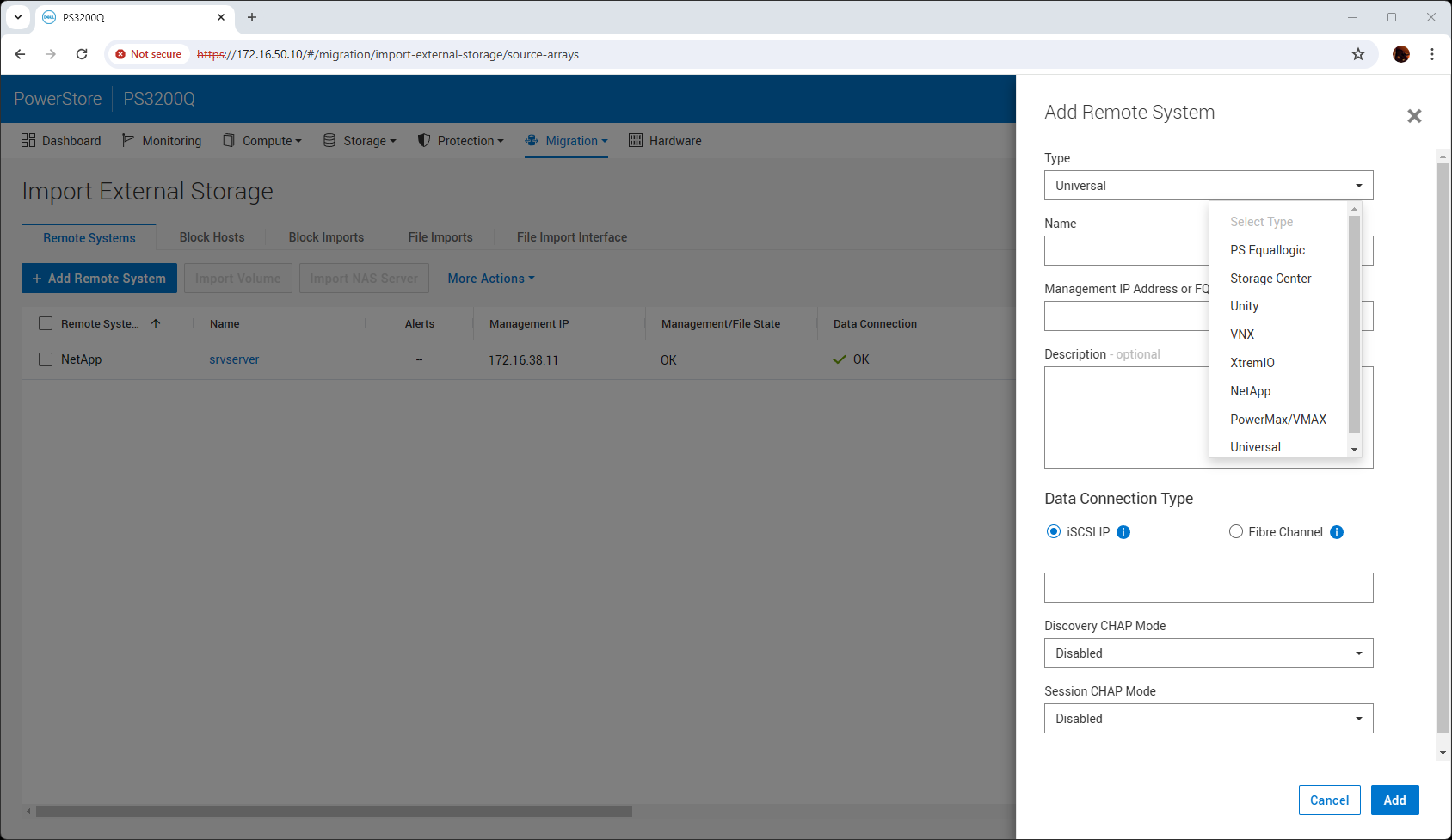Click the sort arrow on Remote System column
The image size is (1452, 840).
coord(156,323)
